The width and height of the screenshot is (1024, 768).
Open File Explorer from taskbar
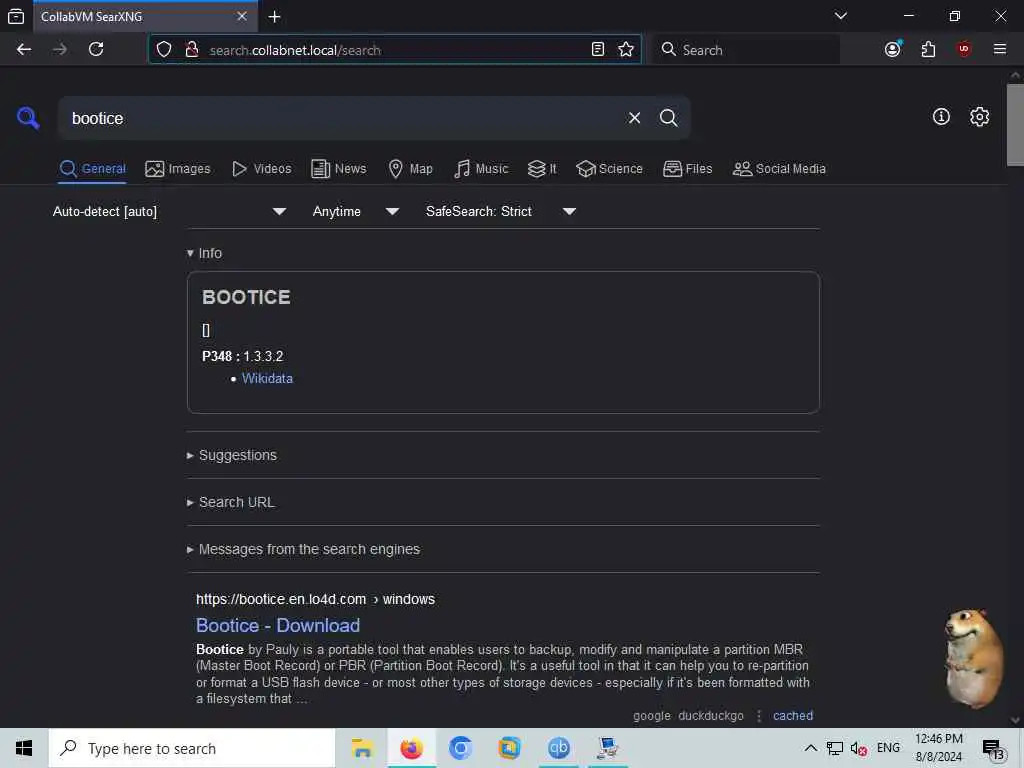point(362,748)
